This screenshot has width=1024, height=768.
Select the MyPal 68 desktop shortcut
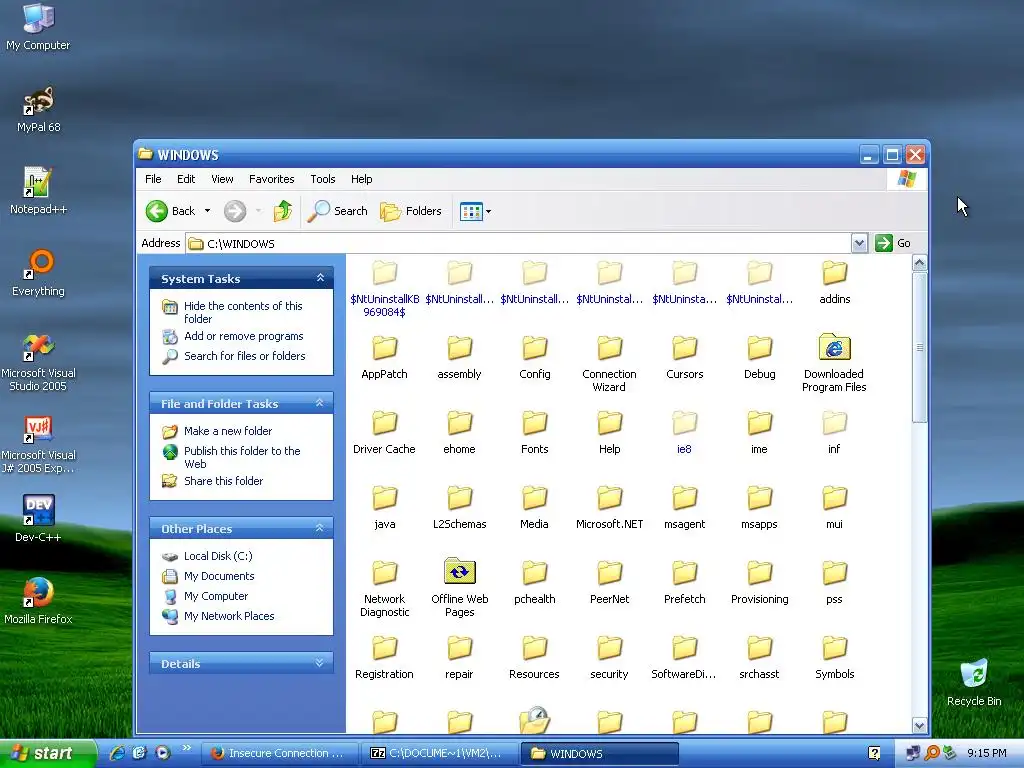pyautogui.click(x=39, y=109)
